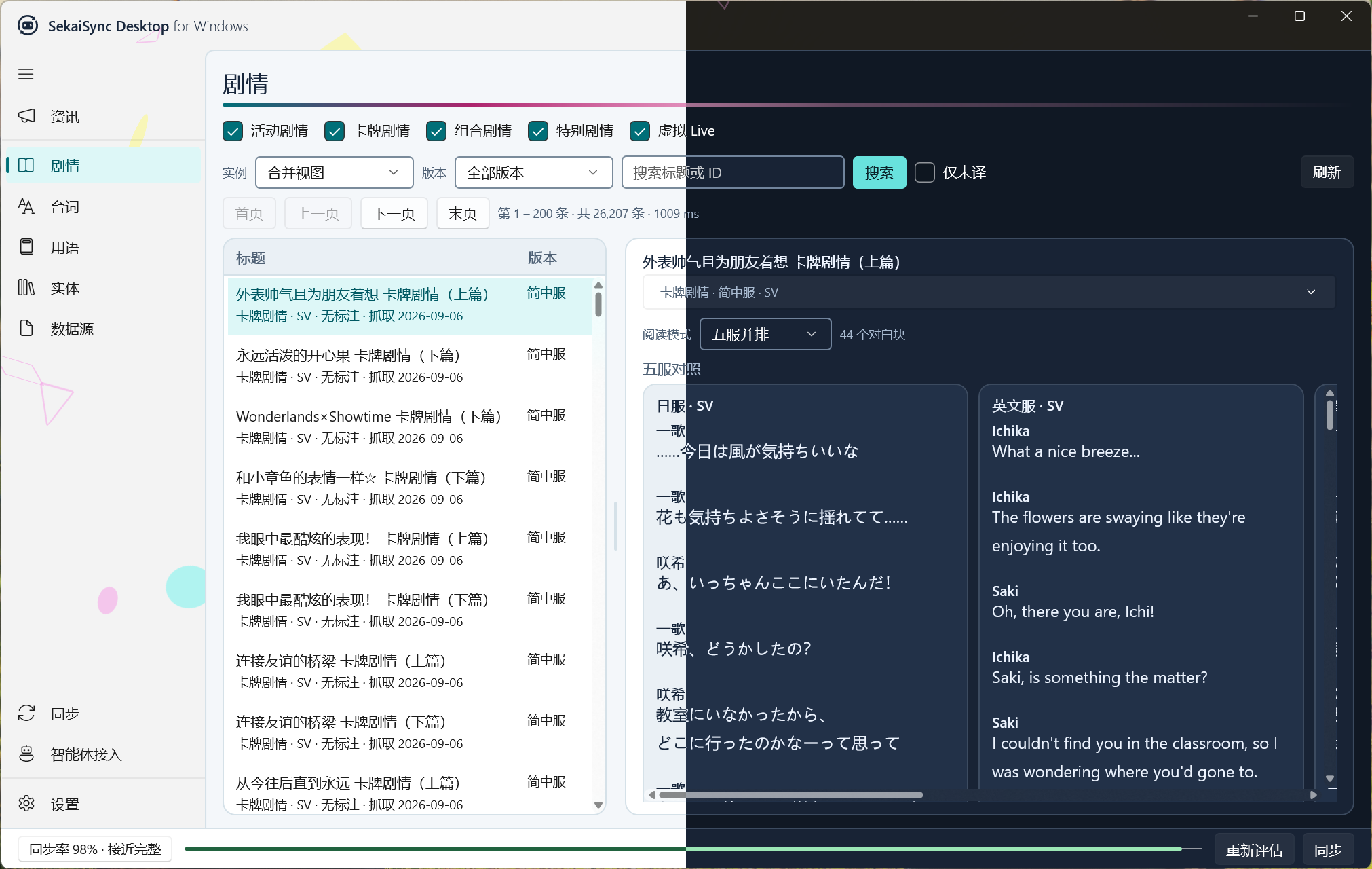Click the bottom bar 同步 button
This screenshot has width=1372, height=869.
point(1329,850)
